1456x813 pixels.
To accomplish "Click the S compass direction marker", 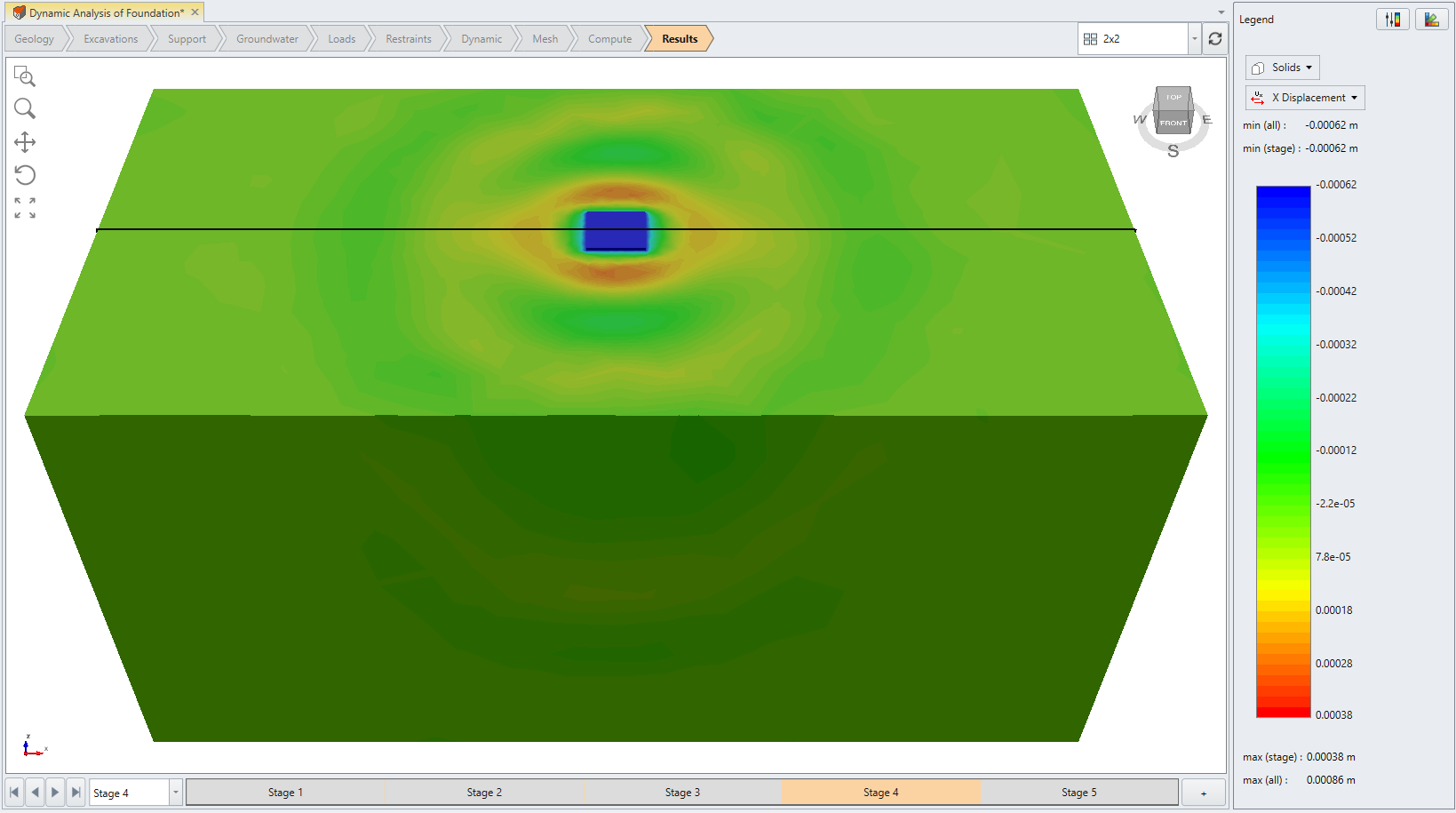I will pyautogui.click(x=1174, y=151).
